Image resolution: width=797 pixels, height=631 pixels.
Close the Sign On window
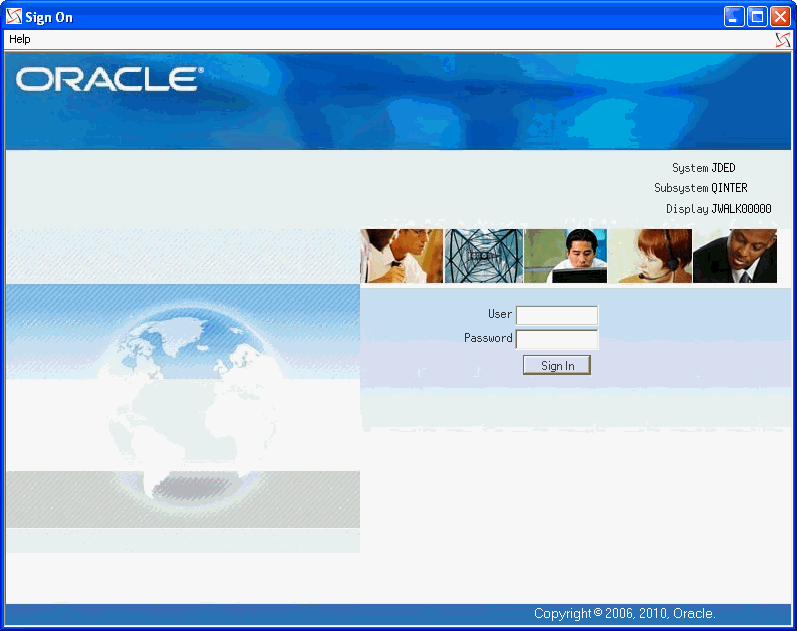click(x=780, y=17)
